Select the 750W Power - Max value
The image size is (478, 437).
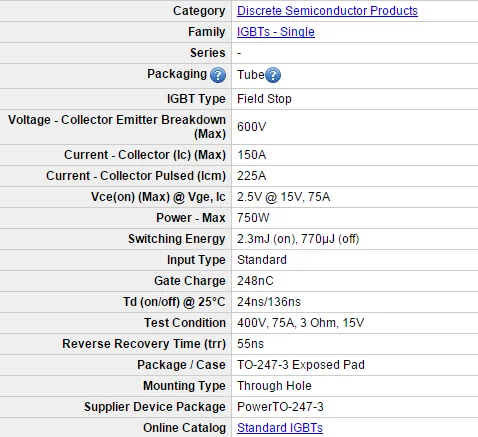click(x=253, y=218)
